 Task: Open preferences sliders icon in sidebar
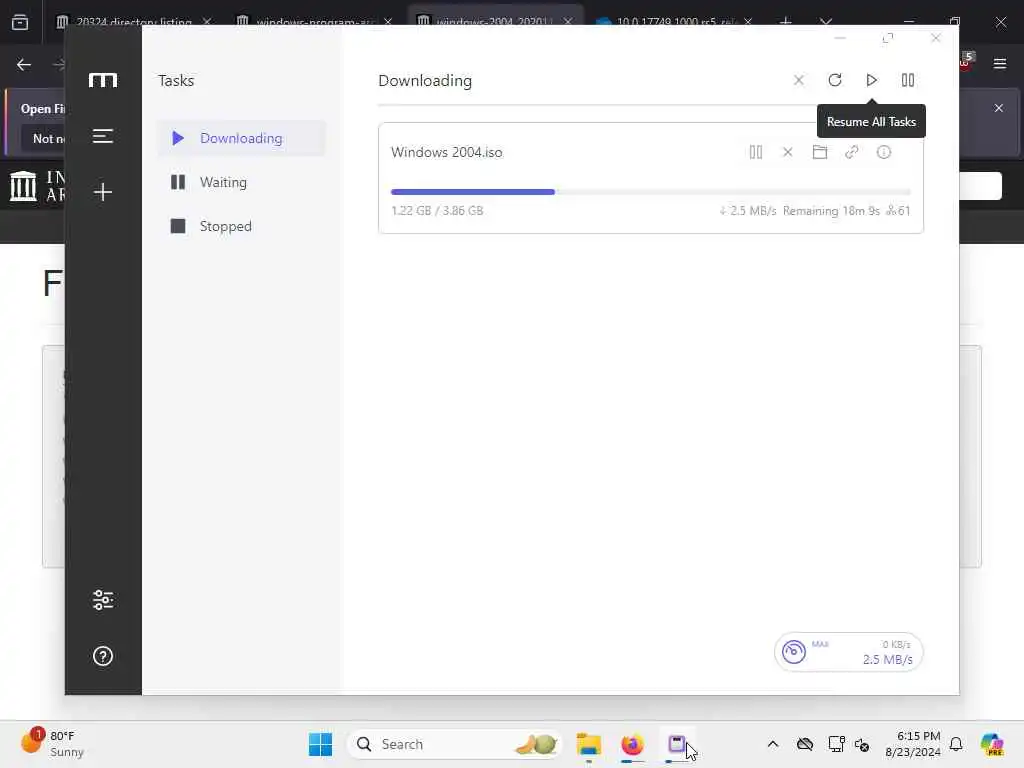tap(103, 600)
